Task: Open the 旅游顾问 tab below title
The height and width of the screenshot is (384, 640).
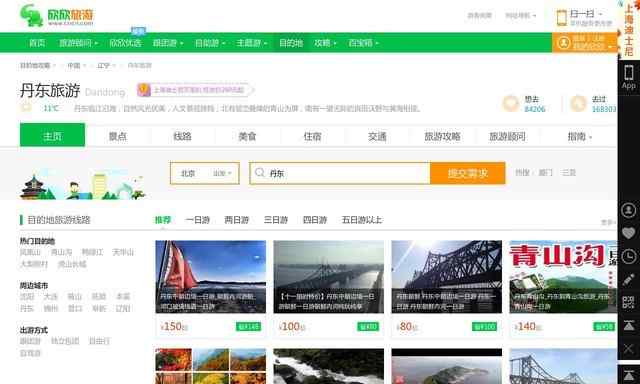Action: pos(507,136)
